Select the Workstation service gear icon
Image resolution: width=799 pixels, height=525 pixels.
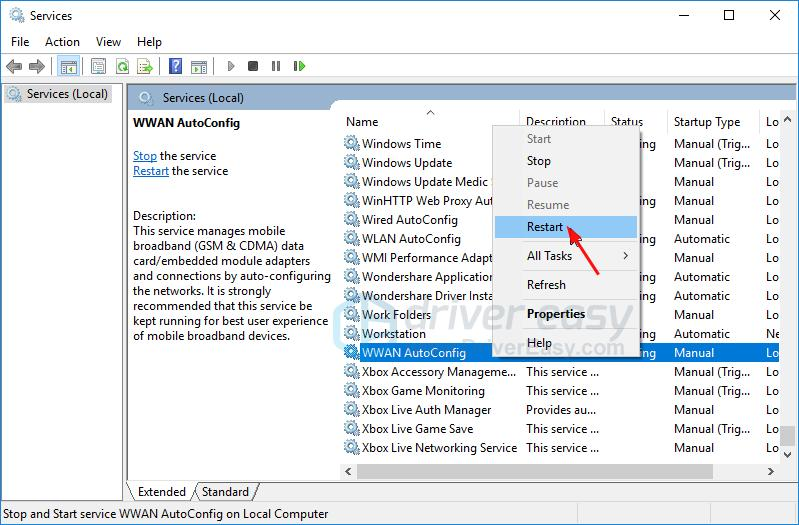point(352,333)
